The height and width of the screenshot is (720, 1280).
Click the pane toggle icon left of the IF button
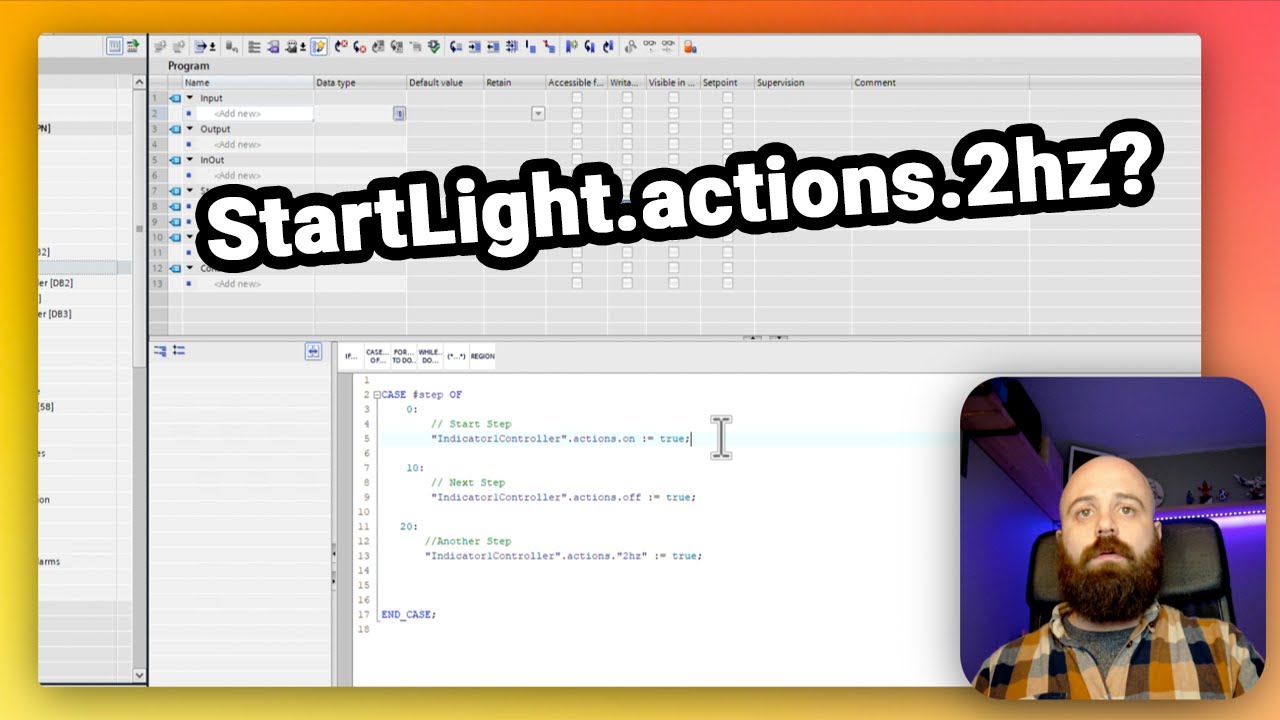(x=313, y=352)
